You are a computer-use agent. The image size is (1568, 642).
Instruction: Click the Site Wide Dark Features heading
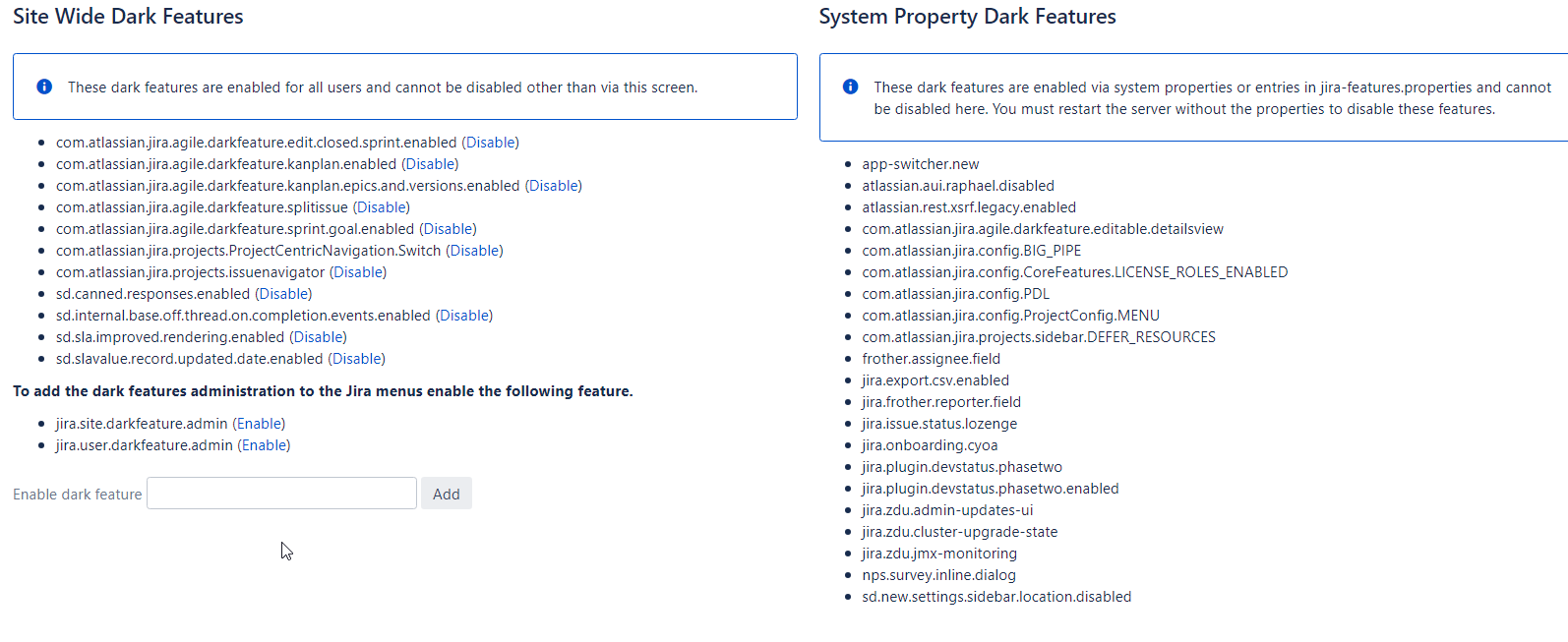point(128,17)
